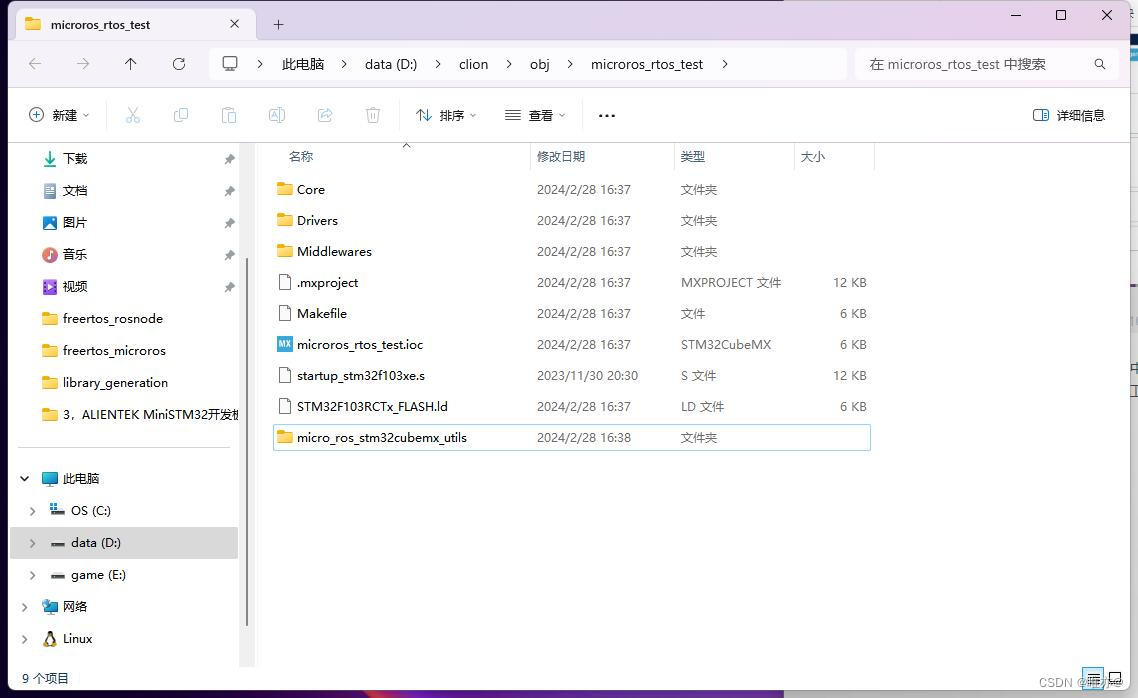Collapse the 此电脑 tree node

click(x=25, y=478)
